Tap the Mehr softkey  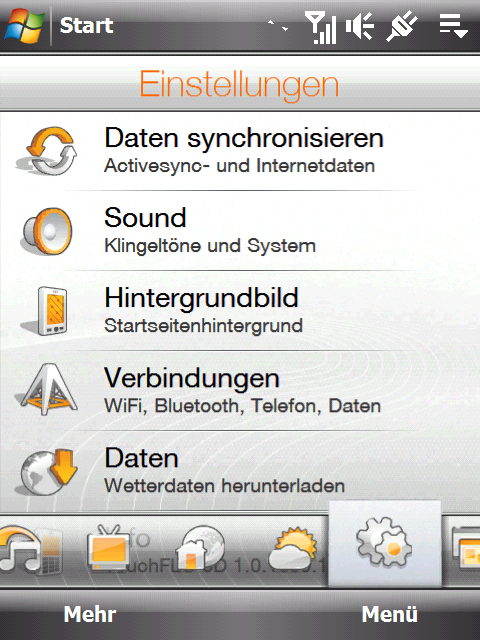coord(90,614)
